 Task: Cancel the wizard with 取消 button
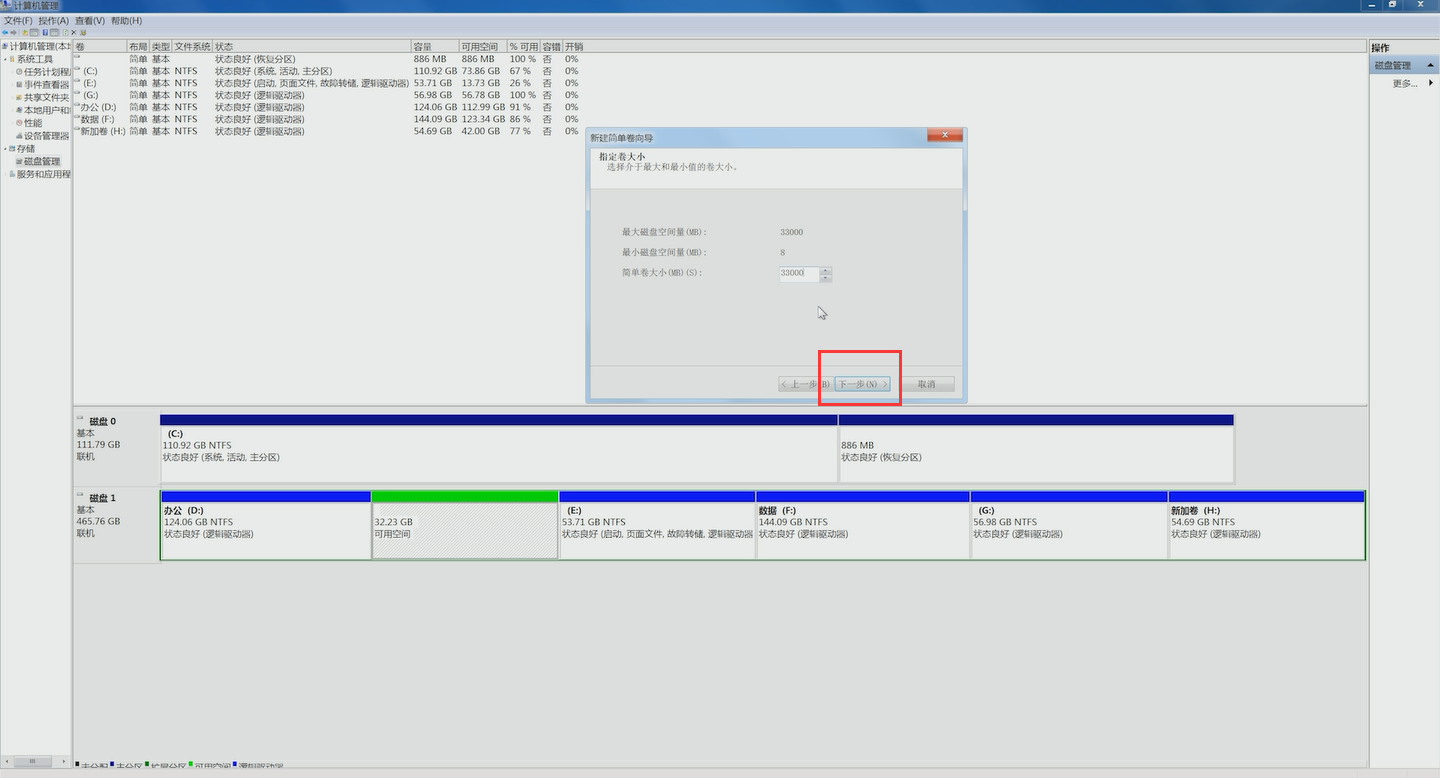(x=927, y=384)
